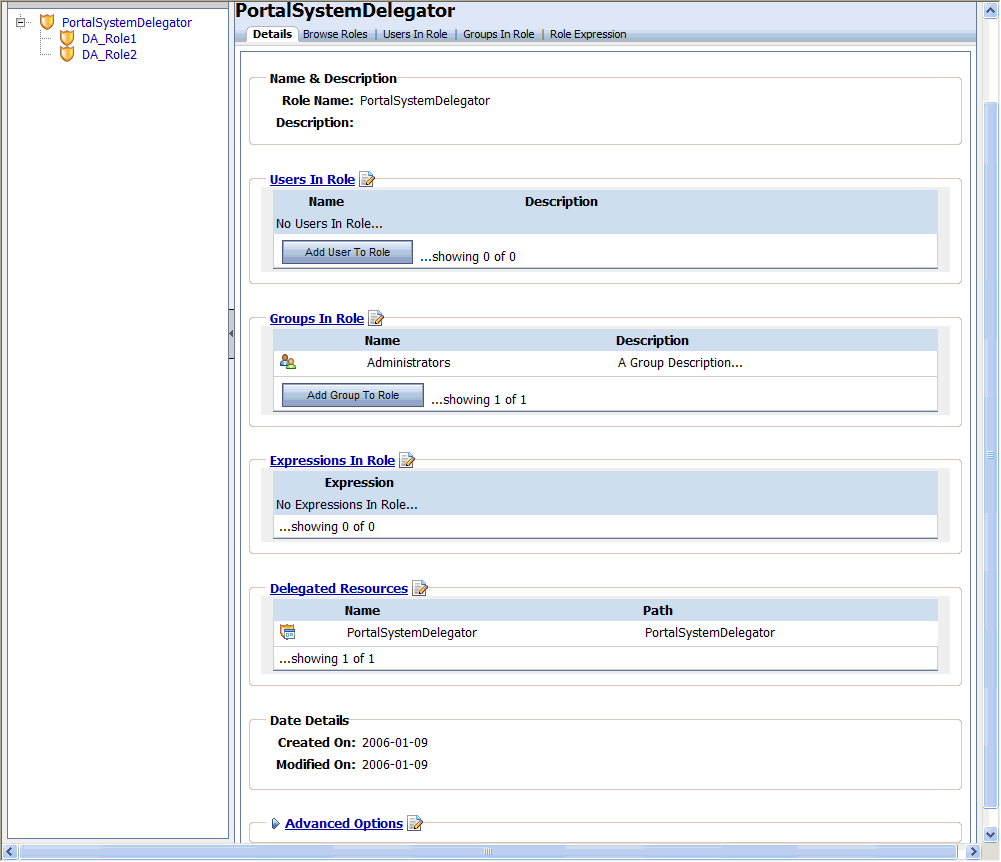Open the Groups In Role tab
This screenshot has height=862, width=1001.
[499, 34]
